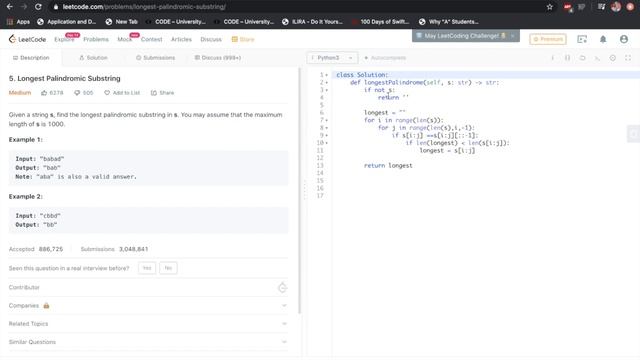The width and height of the screenshot is (640, 360).
Task: Open the 'ILIRA - Do It Yours...' bookmark
Action: pyautogui.click(x=312, y=22)
